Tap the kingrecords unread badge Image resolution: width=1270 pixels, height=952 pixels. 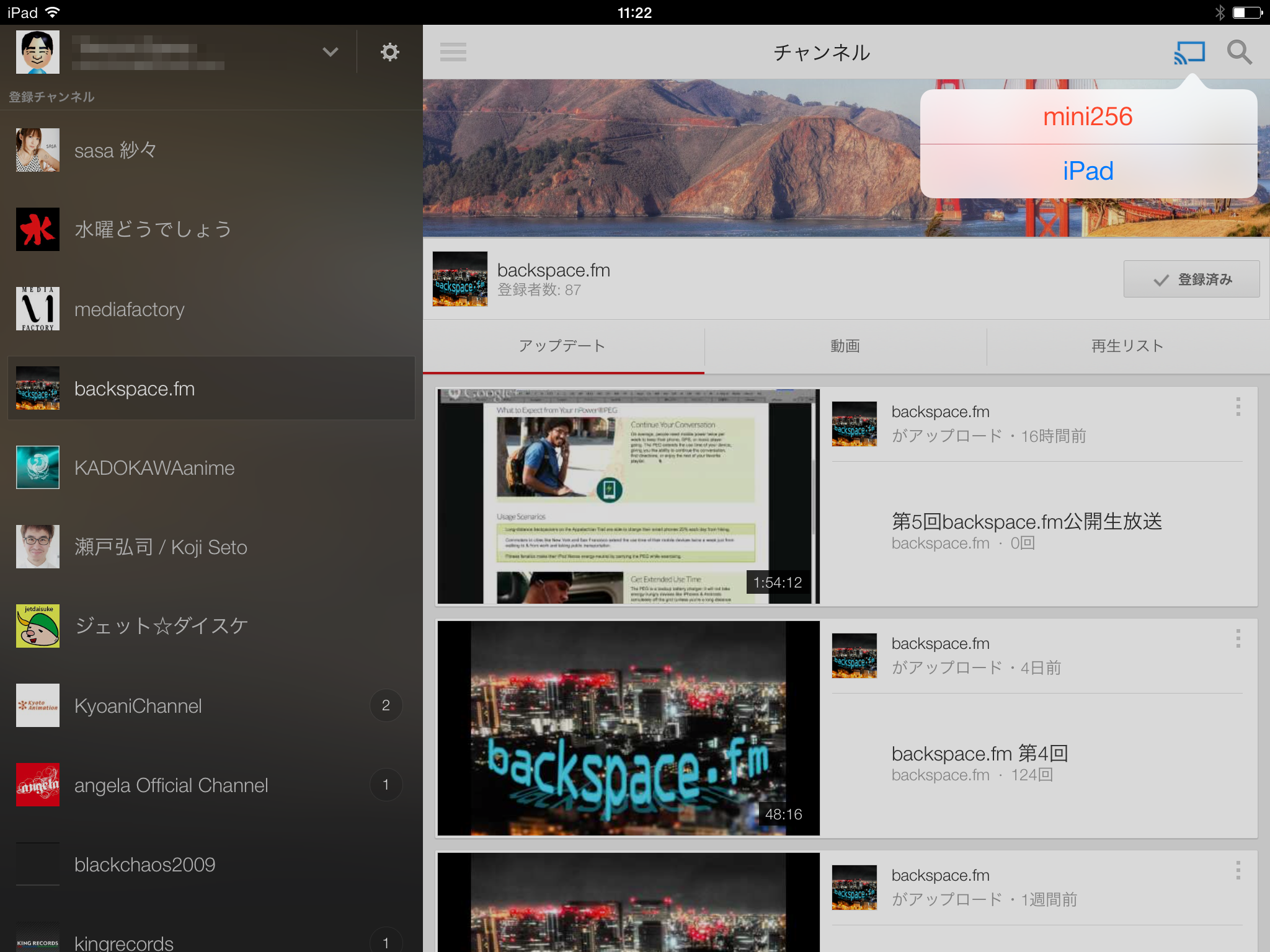tap(386, 941)
